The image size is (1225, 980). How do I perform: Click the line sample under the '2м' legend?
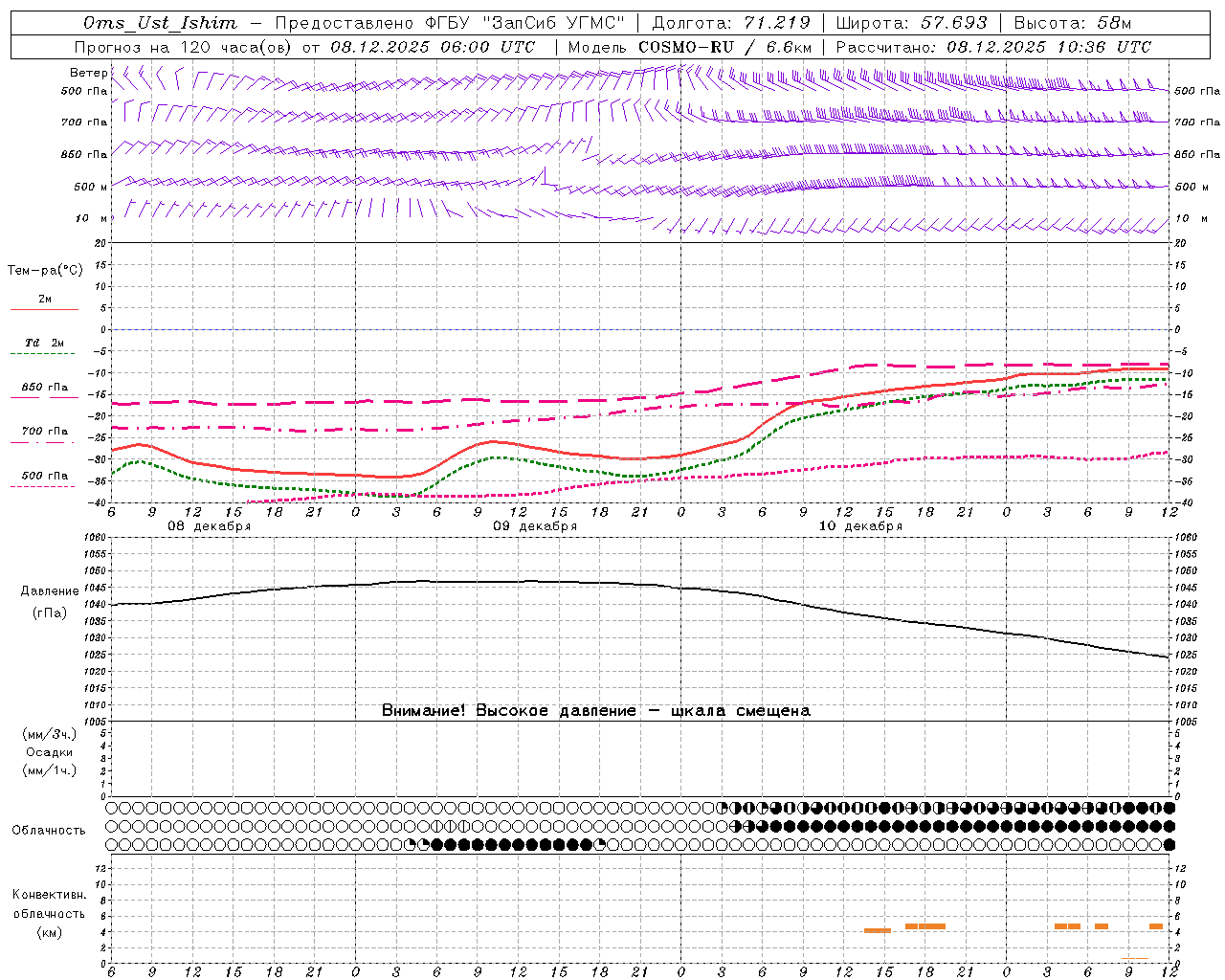click(x=44, y=310)
